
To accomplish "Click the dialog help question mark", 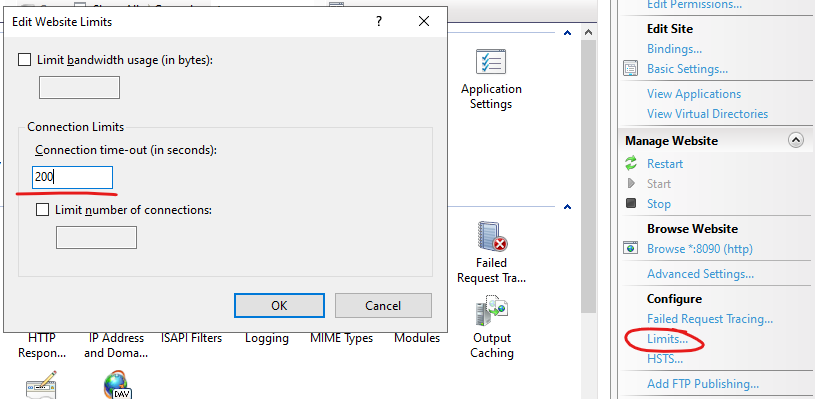I will [x=379, y=21].
